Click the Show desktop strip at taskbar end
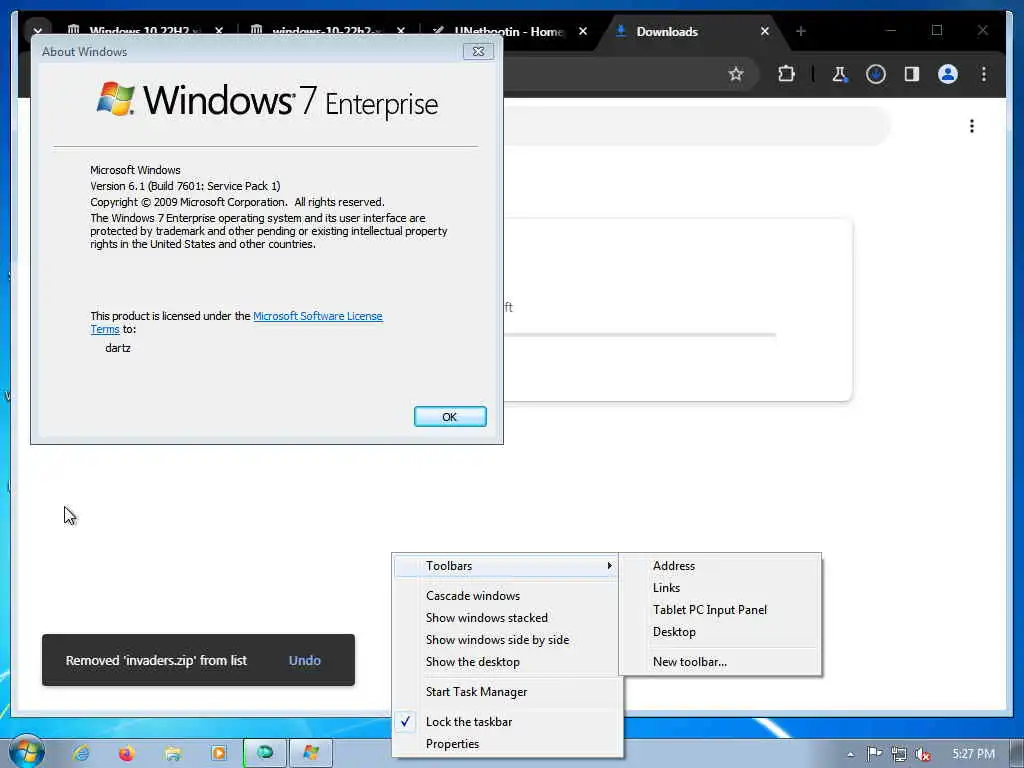Viewport: 1024px width, 768px height. (x=1017, y=753)
